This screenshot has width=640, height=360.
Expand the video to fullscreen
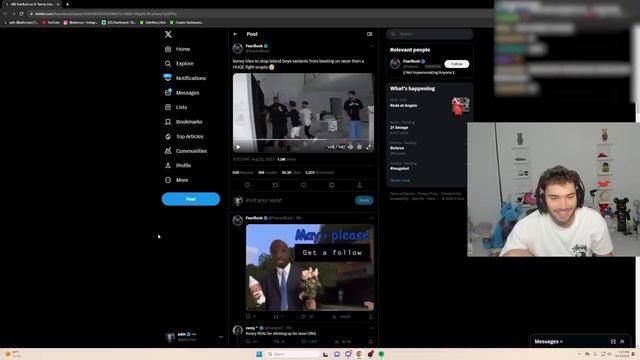coord(369,147)
